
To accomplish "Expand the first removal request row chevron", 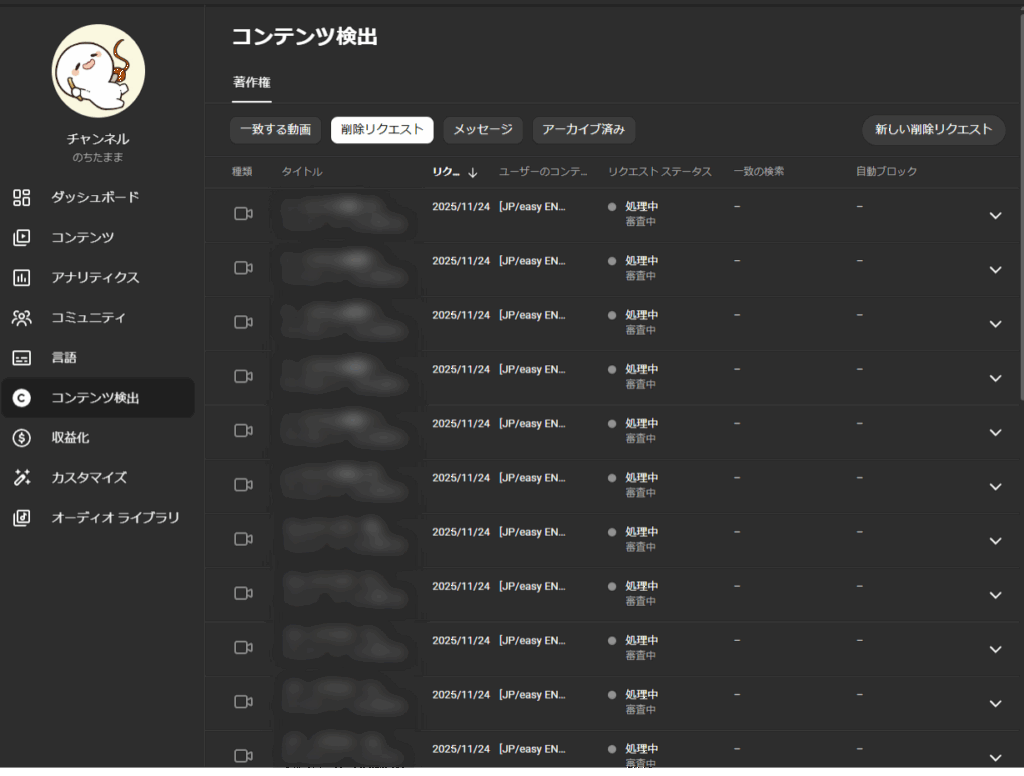I will (x=994, y=215).
